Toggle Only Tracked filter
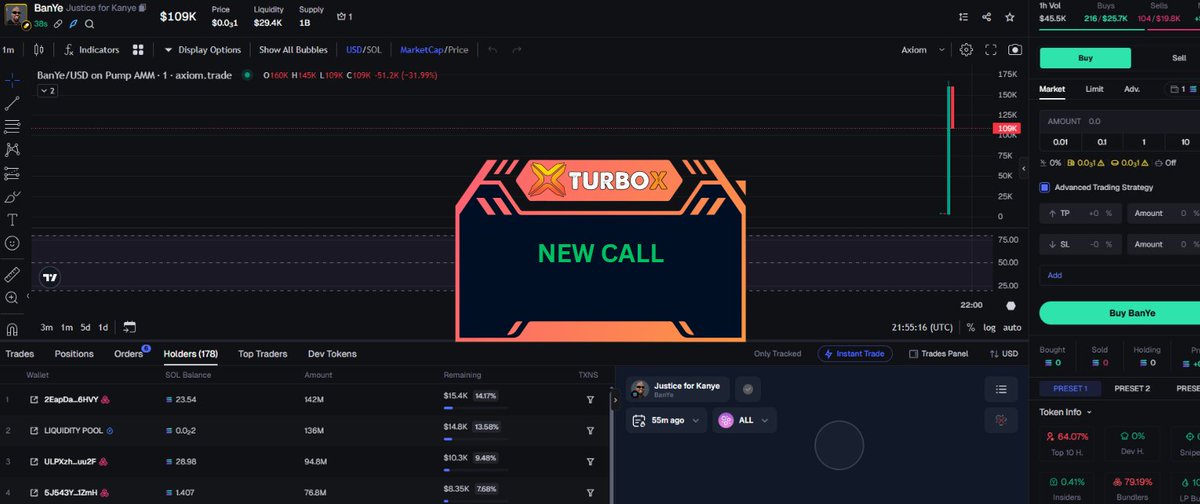The width and height of the screenshot is (1200, 504). click(777, 354)
